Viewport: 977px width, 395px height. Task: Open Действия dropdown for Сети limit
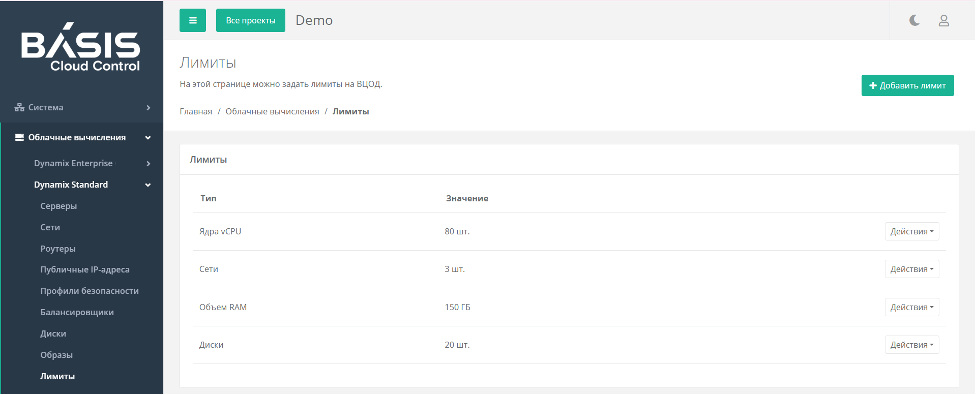912,269
